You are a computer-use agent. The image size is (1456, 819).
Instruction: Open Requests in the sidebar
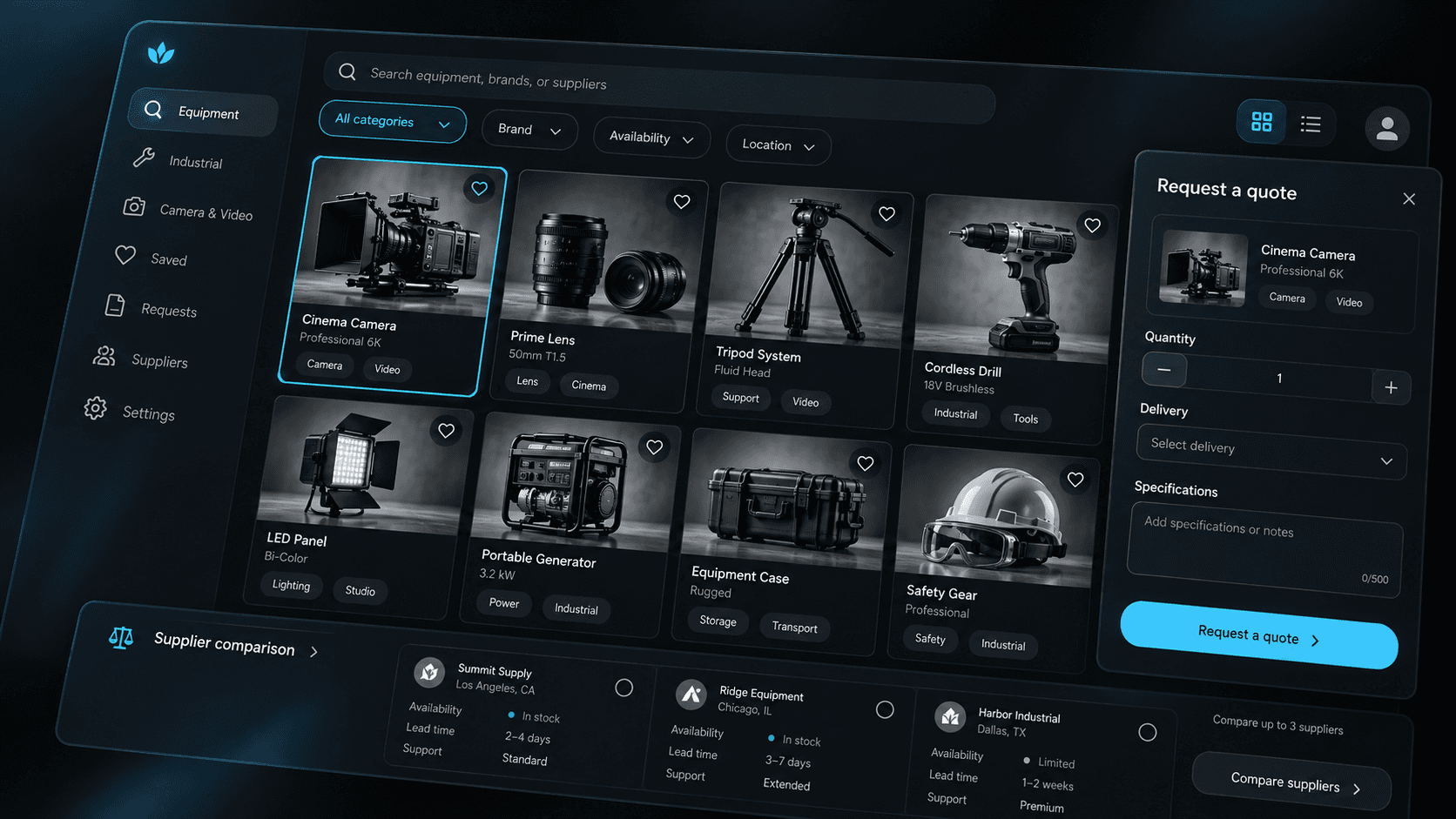[x=152, y=308]
